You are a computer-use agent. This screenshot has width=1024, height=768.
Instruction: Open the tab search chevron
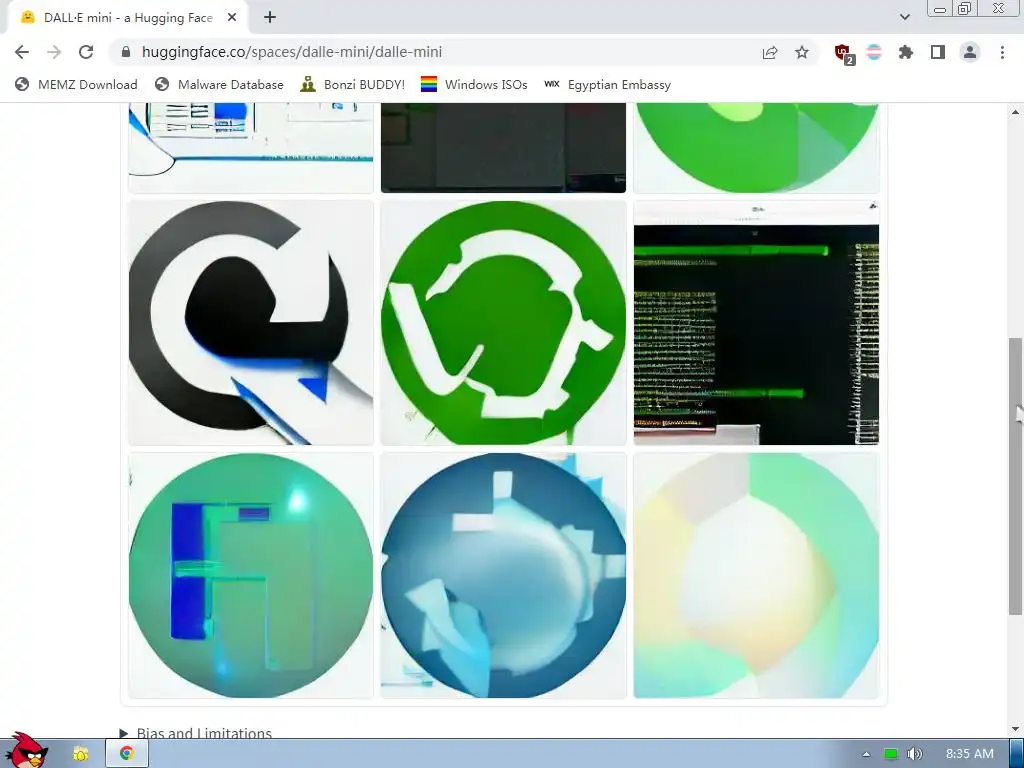(904, 17)
